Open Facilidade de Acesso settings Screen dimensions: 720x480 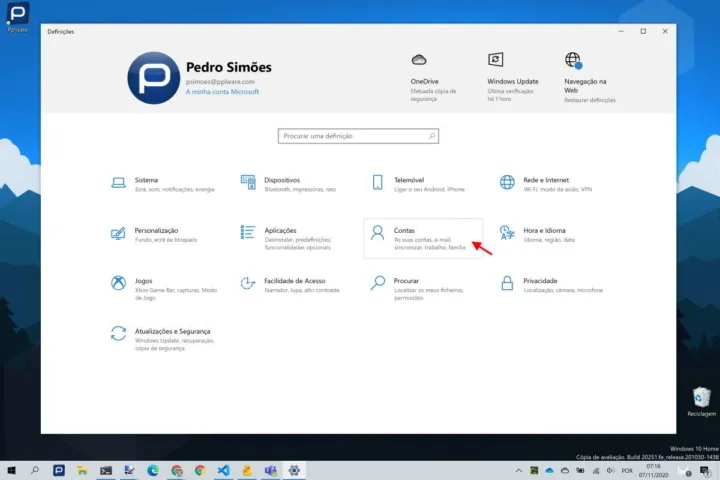[x=294, y=284]
